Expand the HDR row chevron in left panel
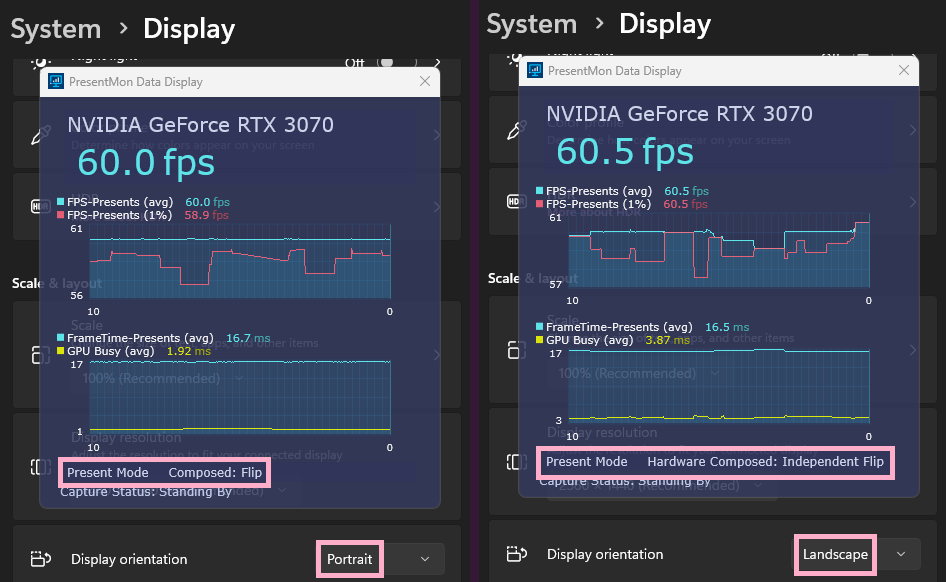 coord(437,207)
